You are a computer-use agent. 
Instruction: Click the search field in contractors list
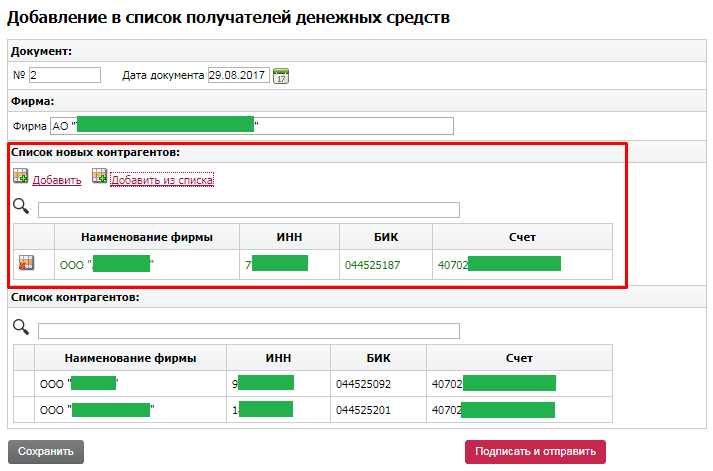(x=248, y=331)
